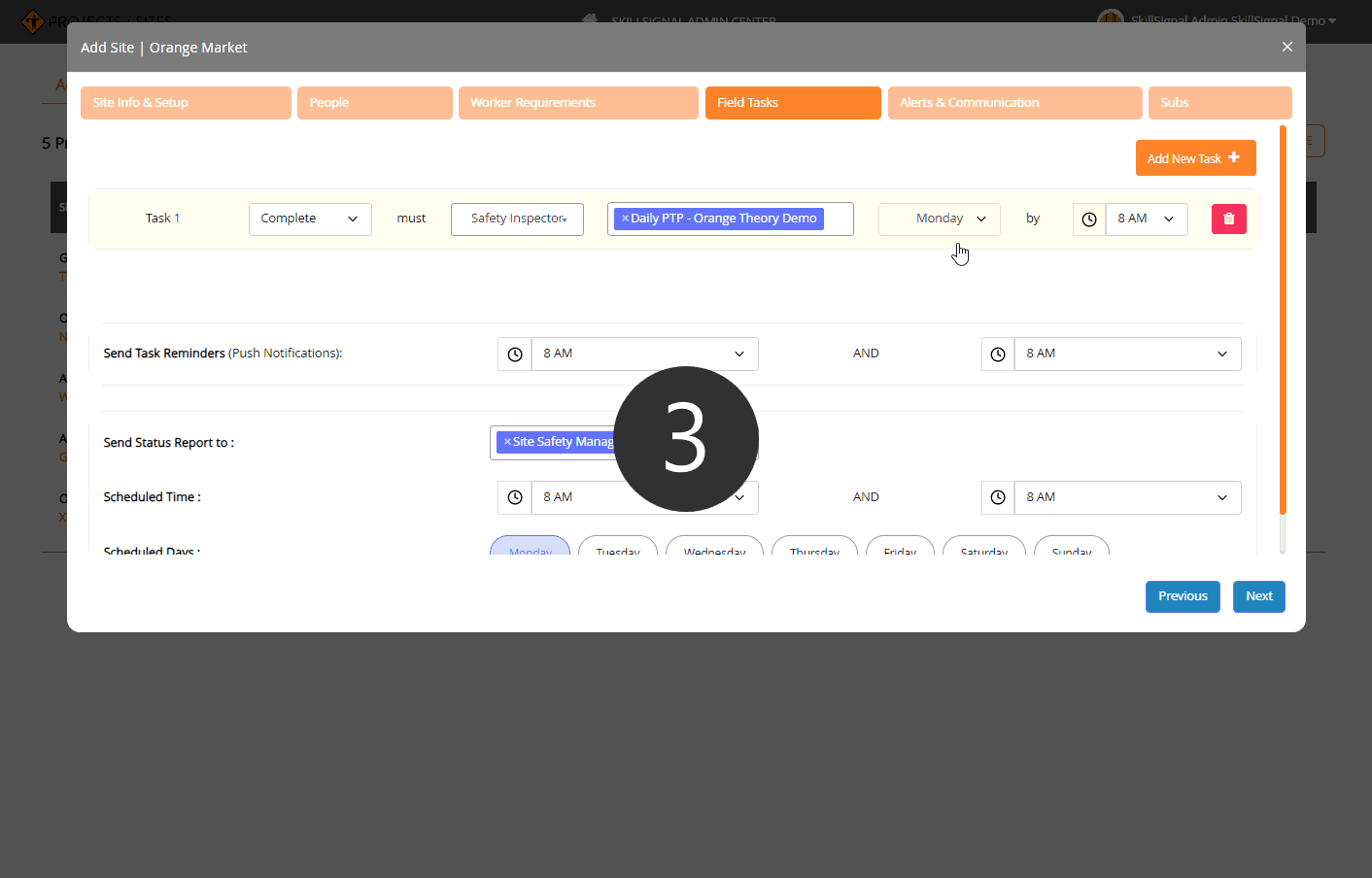Delete Task 1 using the red trash icon
Screen dimensions: 1372x878
[x=1228, y=219]
